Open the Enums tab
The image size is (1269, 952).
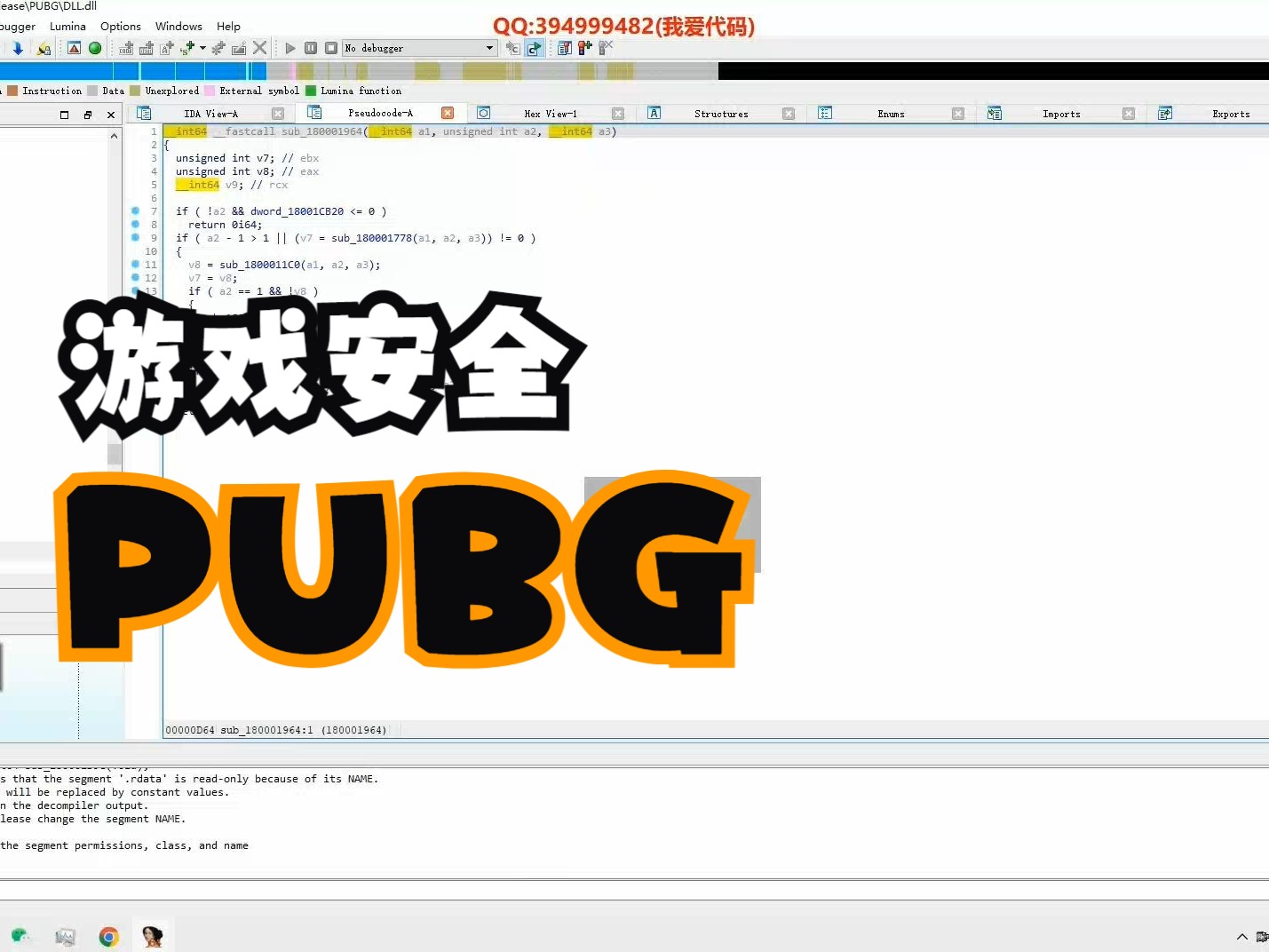click(x=891, y=114)
